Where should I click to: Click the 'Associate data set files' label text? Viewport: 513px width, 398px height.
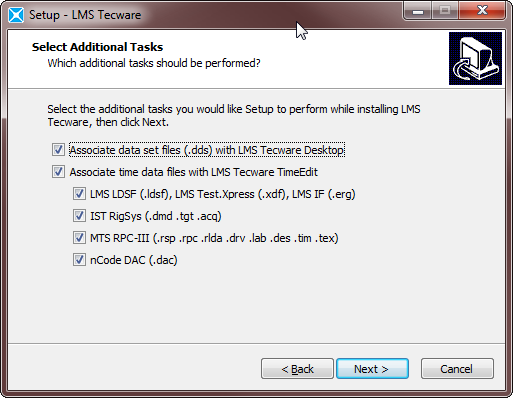click(x=207, y=150)
